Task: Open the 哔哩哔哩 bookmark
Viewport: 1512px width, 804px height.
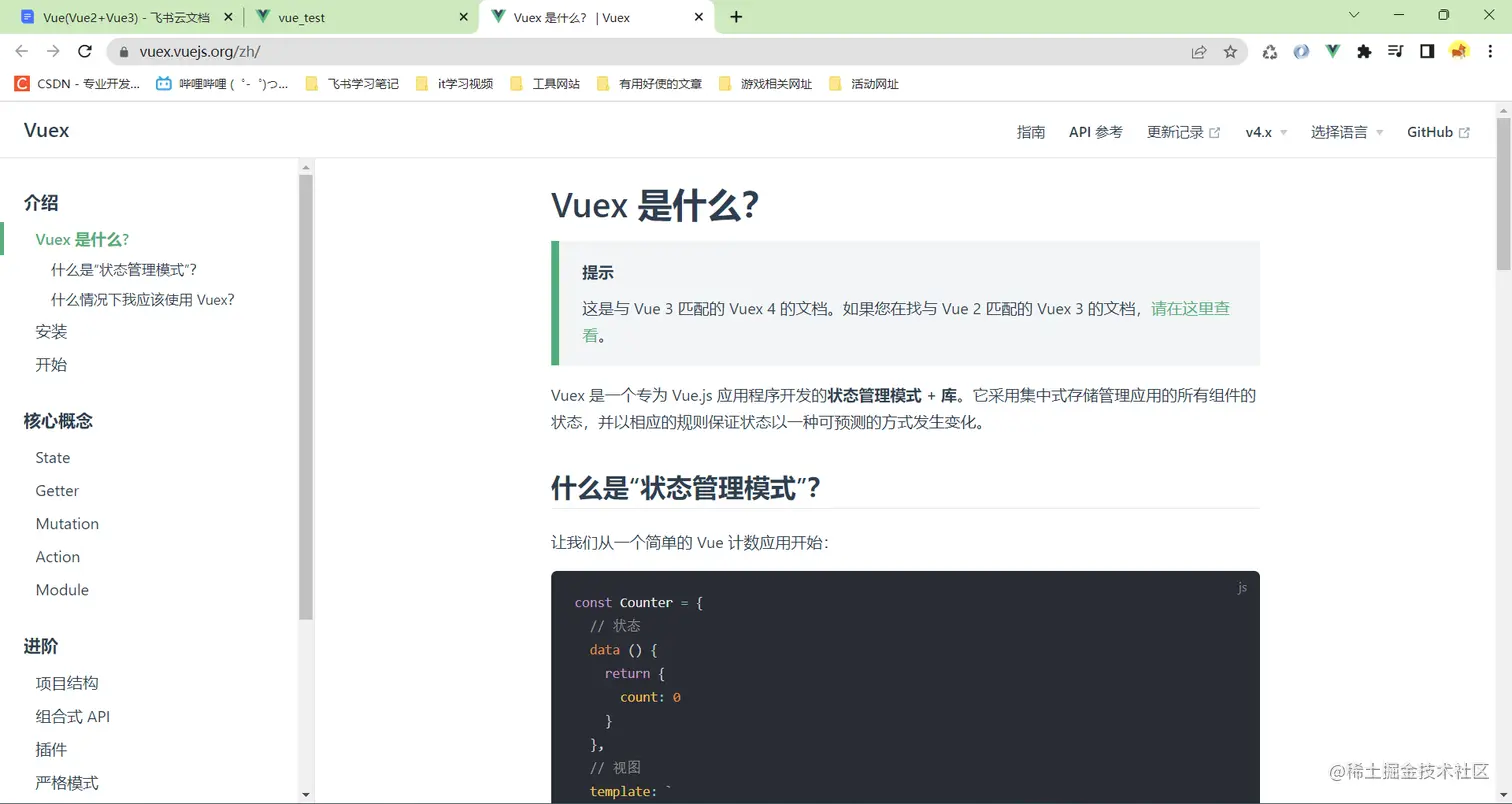Action: coord(222,84)
